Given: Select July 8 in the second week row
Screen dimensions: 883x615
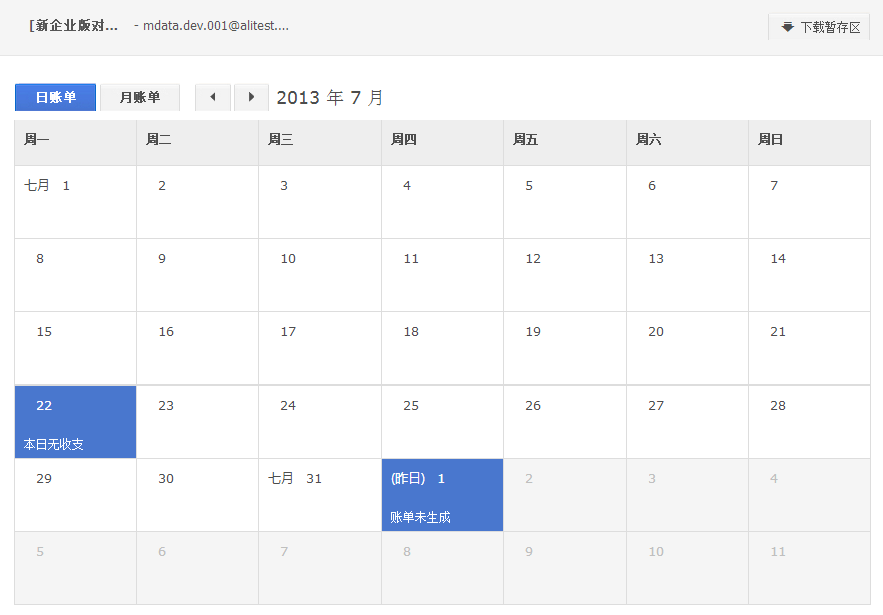Looking at the screenshot, I should click(75, 275).
